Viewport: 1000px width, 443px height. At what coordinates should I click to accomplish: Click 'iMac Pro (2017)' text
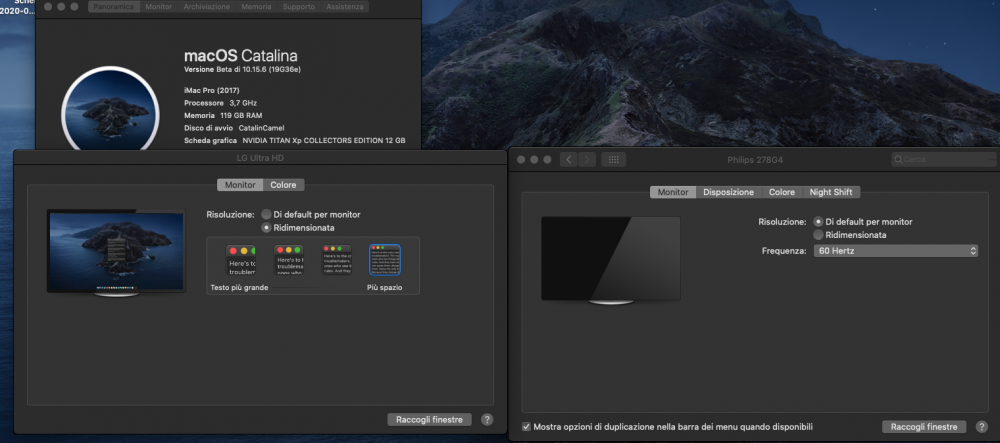(x=212, y=91)
